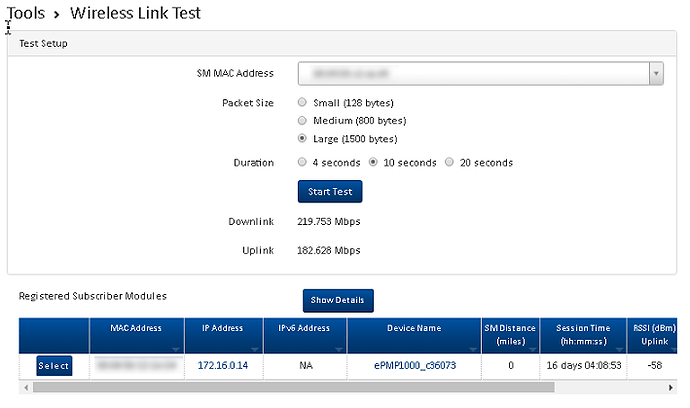Pick the 20 seconds duration option
The image size is (690, 408).
(450, 162)
